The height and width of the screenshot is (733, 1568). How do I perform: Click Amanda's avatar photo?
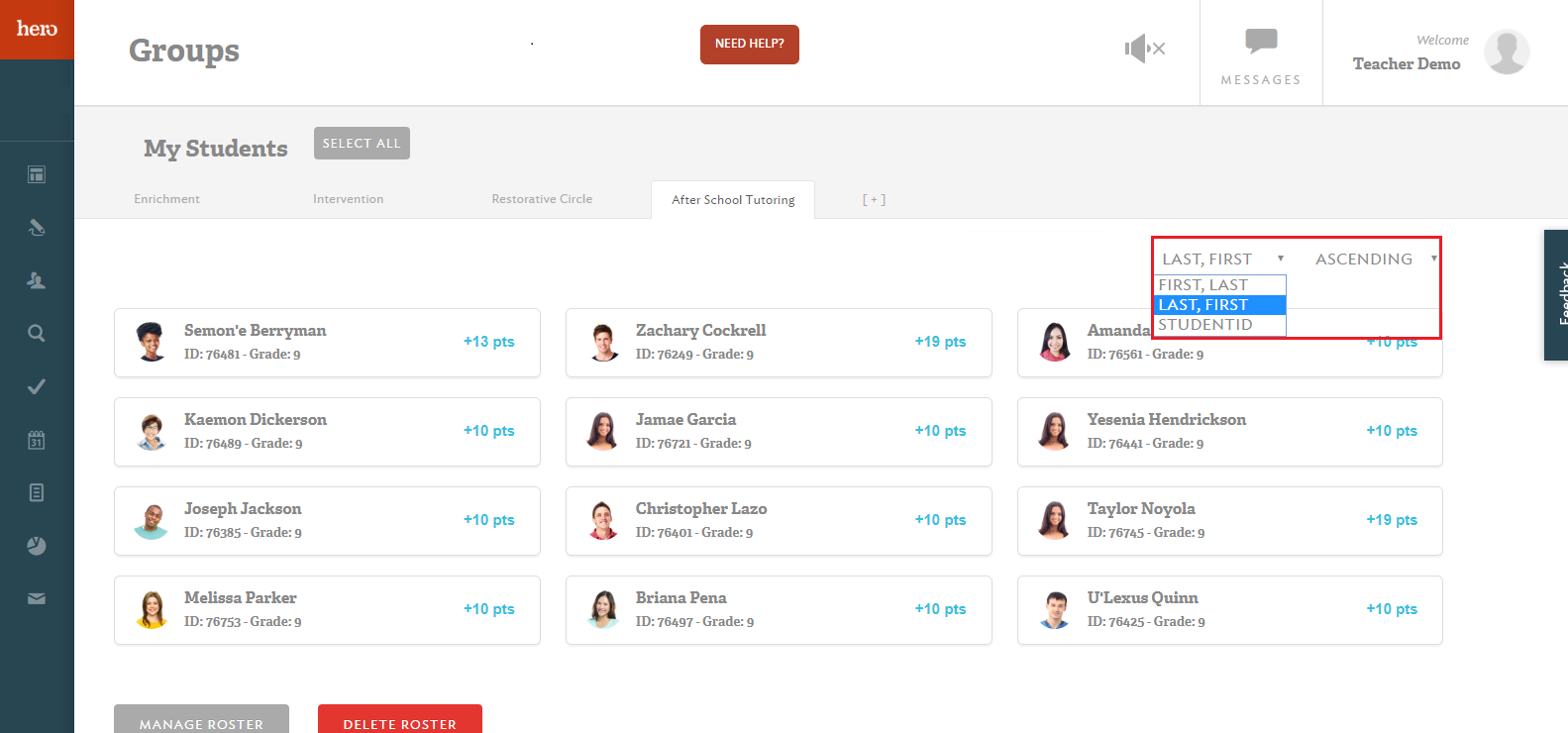click(1054, 342)
